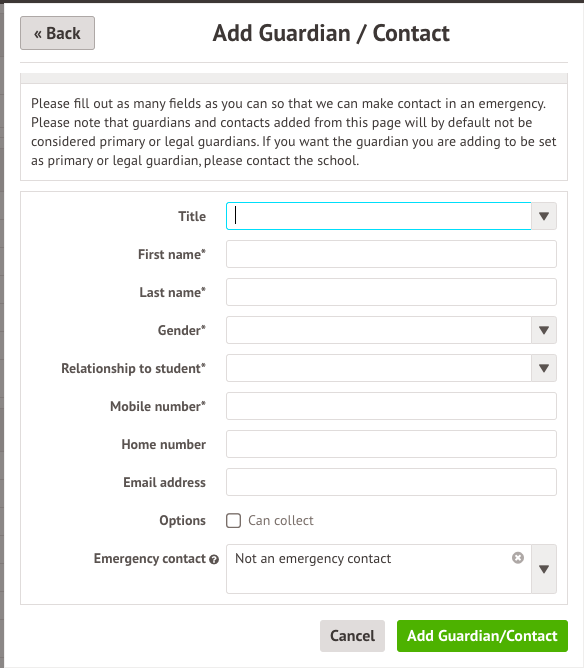Expand the Gender dropdown arrow
The image size is (584, 668).
(544, 330)
